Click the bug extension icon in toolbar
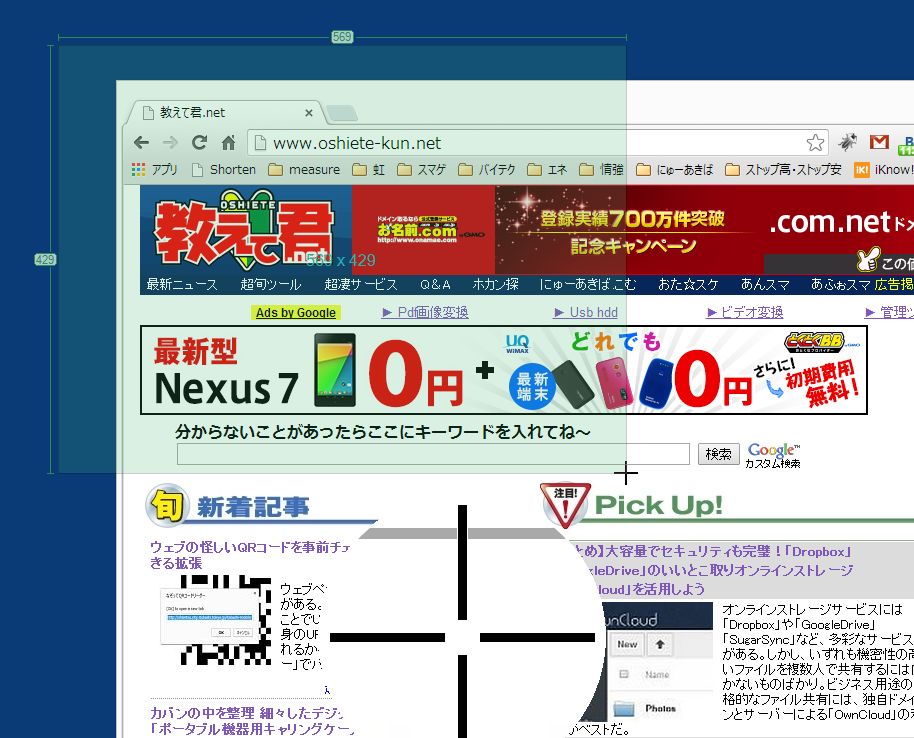 point(848,142)
